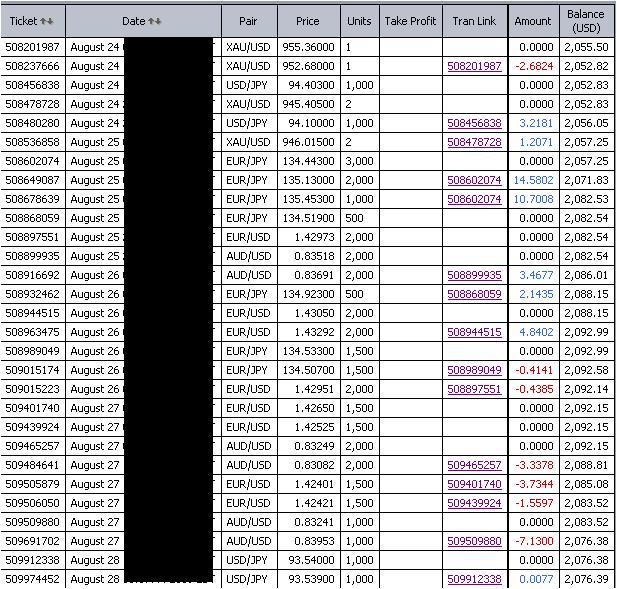The width and height of the screenshot is (617, 589).
Task: Select ticket number 508480280
Action: coord(32,123)
